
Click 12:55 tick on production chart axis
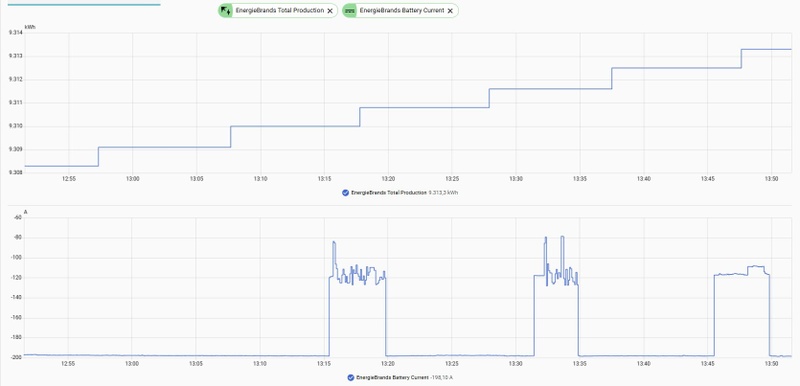point(68,179)
